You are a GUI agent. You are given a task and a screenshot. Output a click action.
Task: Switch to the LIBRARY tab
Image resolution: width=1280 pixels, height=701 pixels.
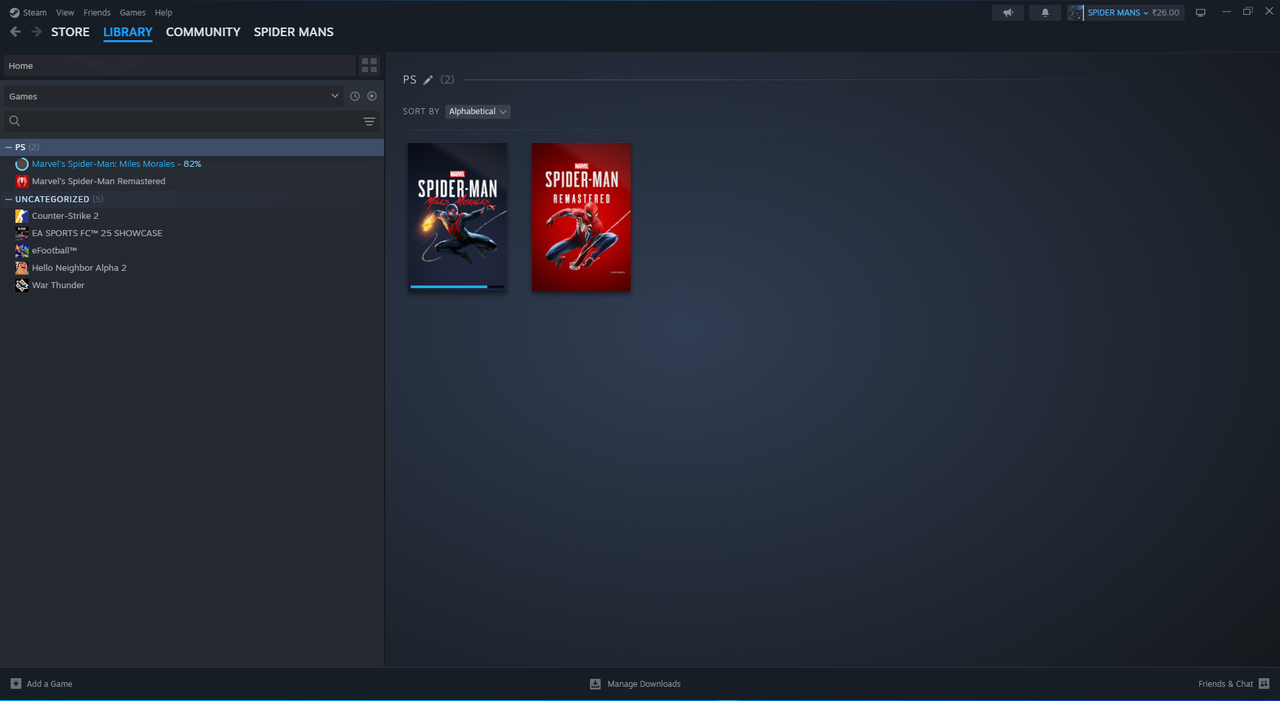pyautogui.click(x=128, y=32)
